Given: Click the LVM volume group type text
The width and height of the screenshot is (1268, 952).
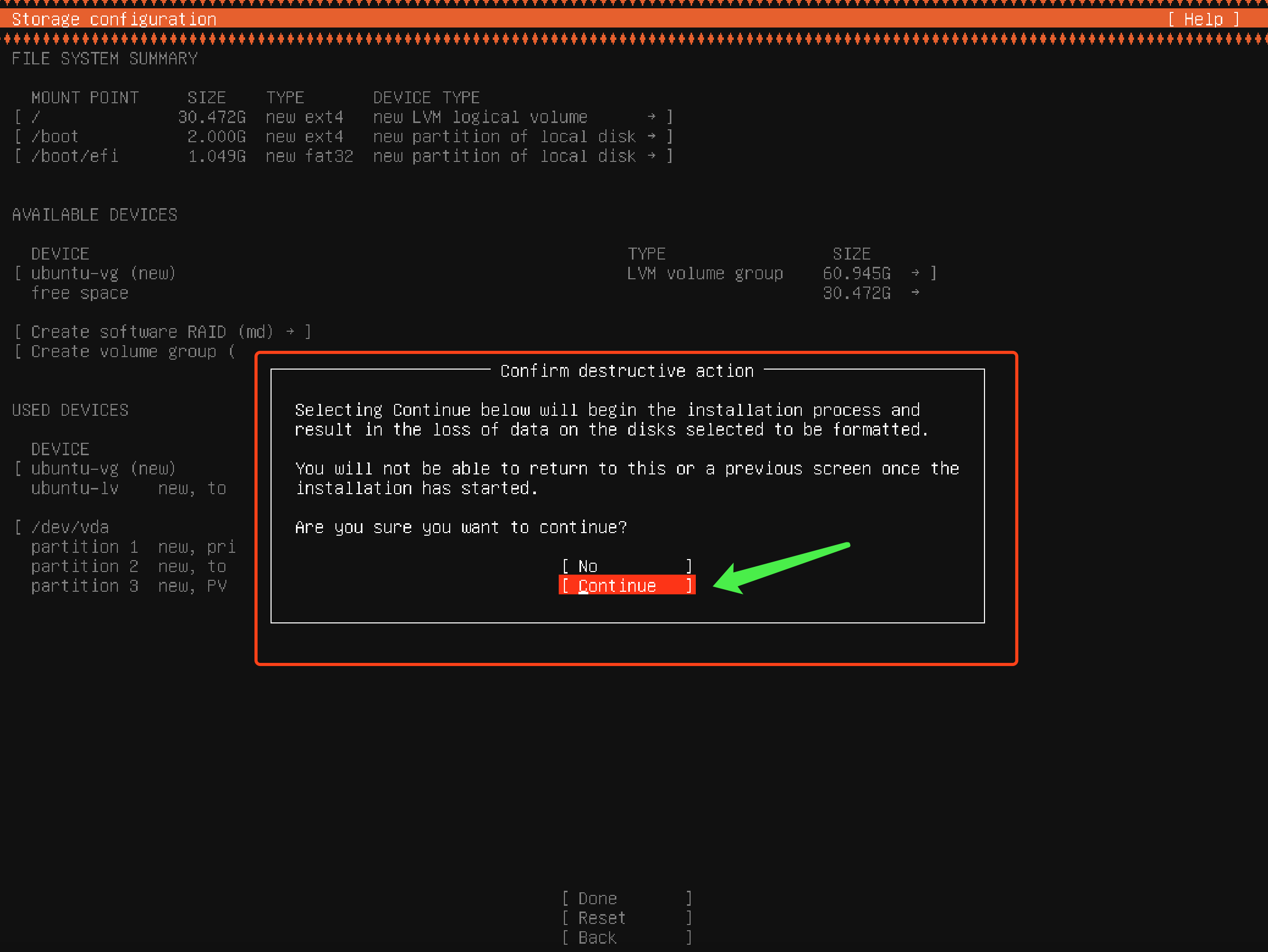Looking at the screenshot, I should 705,274.
